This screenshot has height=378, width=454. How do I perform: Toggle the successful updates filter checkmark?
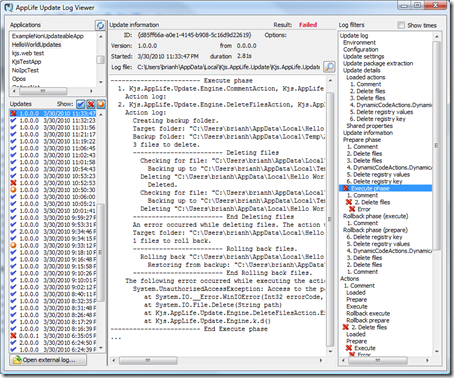81,104
